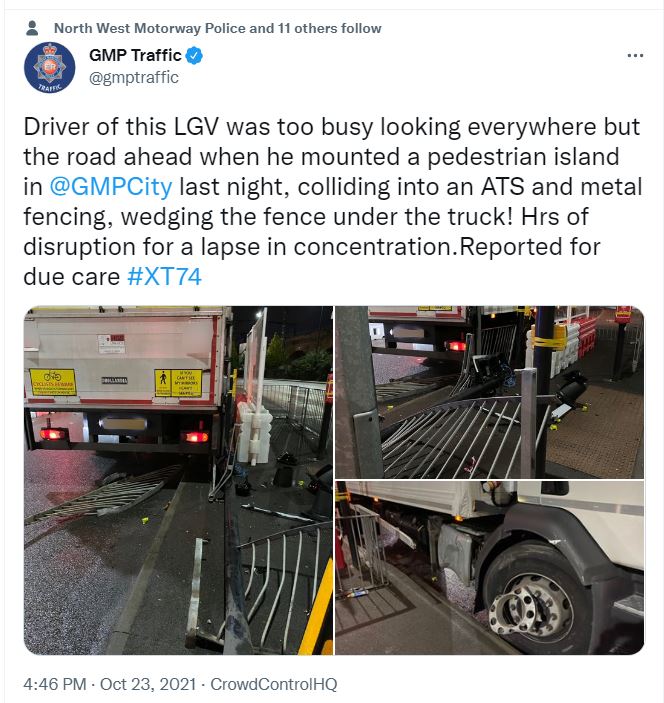View North West Motorway Police followers line
The height and width of the screenshot is (703, 664).
coord(217,28)
